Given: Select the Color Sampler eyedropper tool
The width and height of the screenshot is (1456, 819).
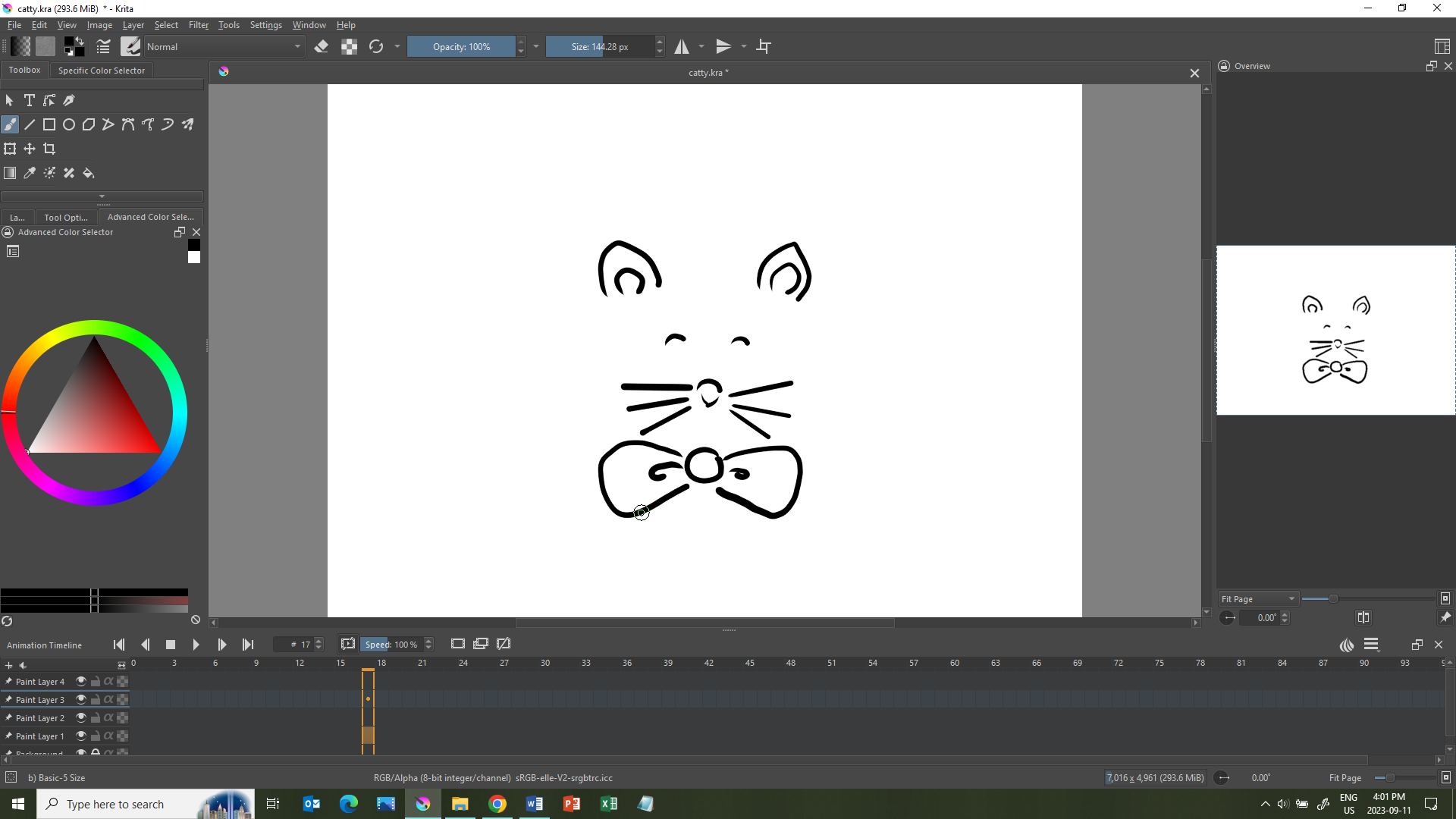Looking at the screenshot, I should [x=30, y=173].
